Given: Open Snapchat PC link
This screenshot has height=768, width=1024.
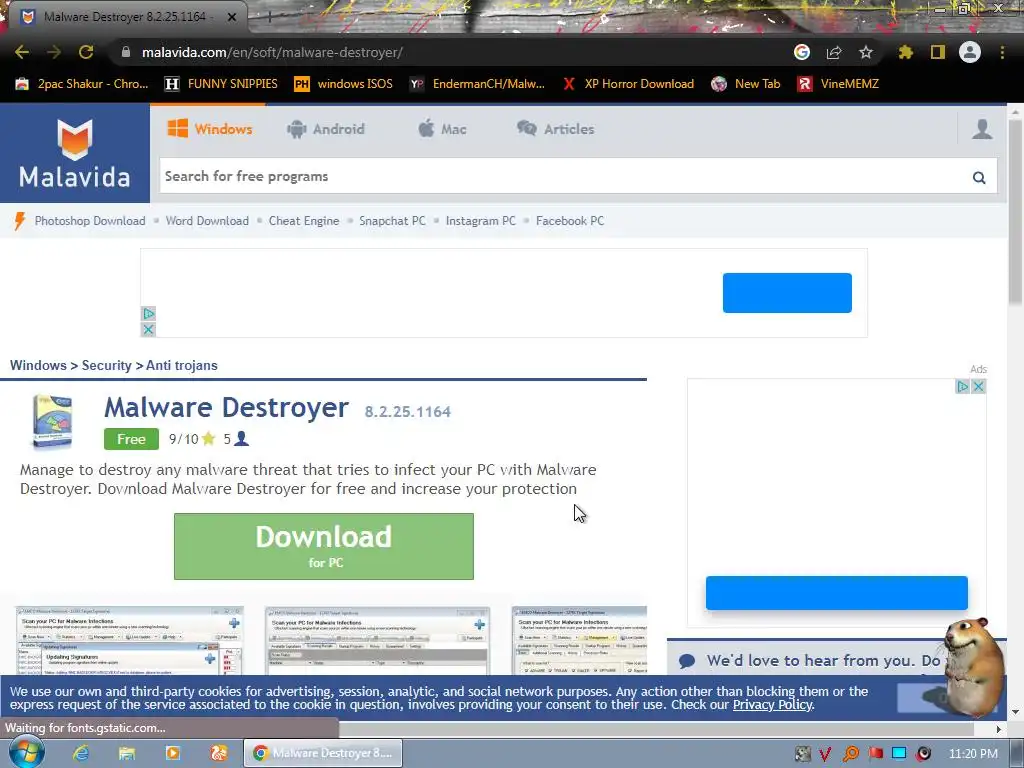Looking at the screenshot, I should (392, 221).
